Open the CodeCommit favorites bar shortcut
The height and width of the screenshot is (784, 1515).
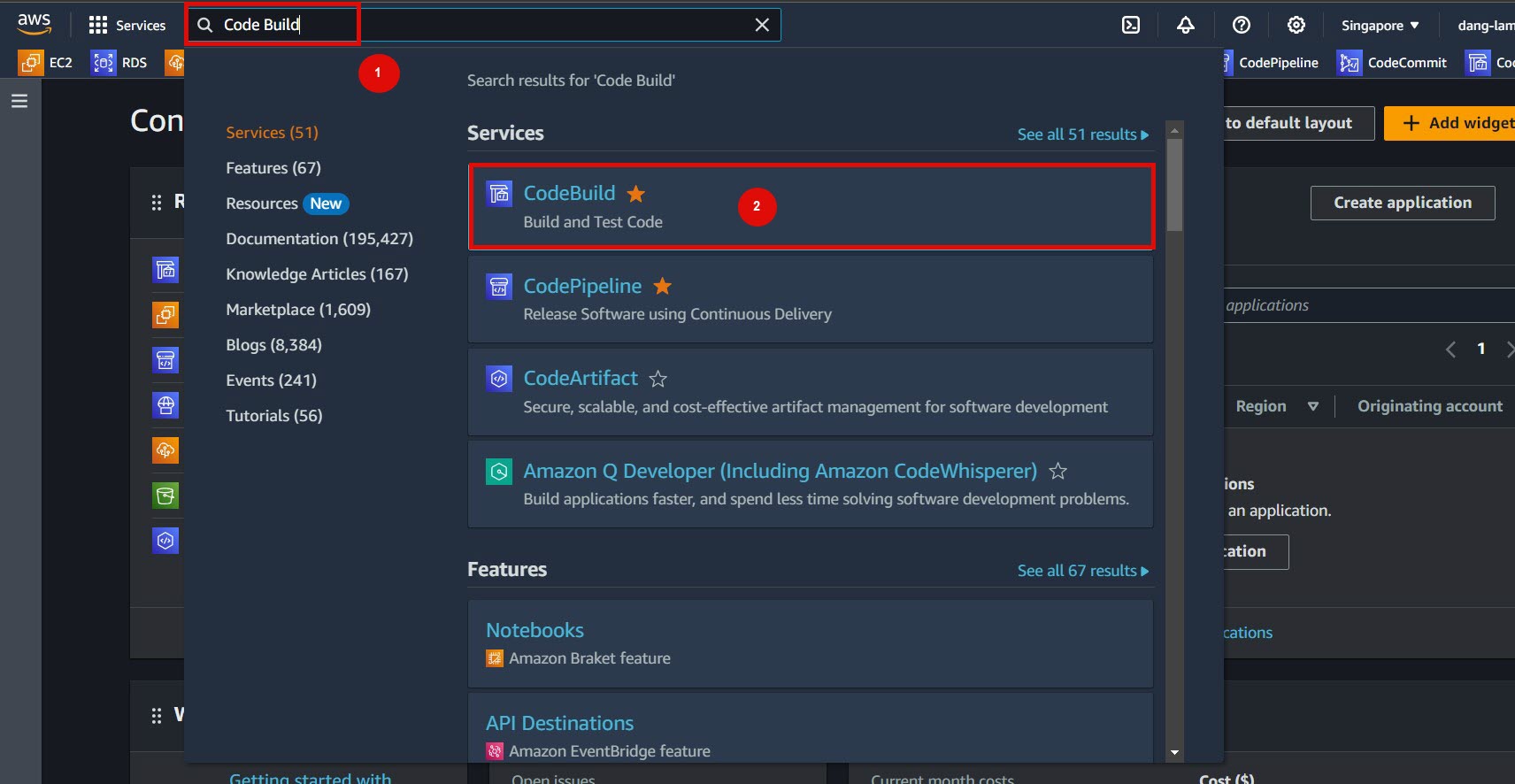(1393, 63)
